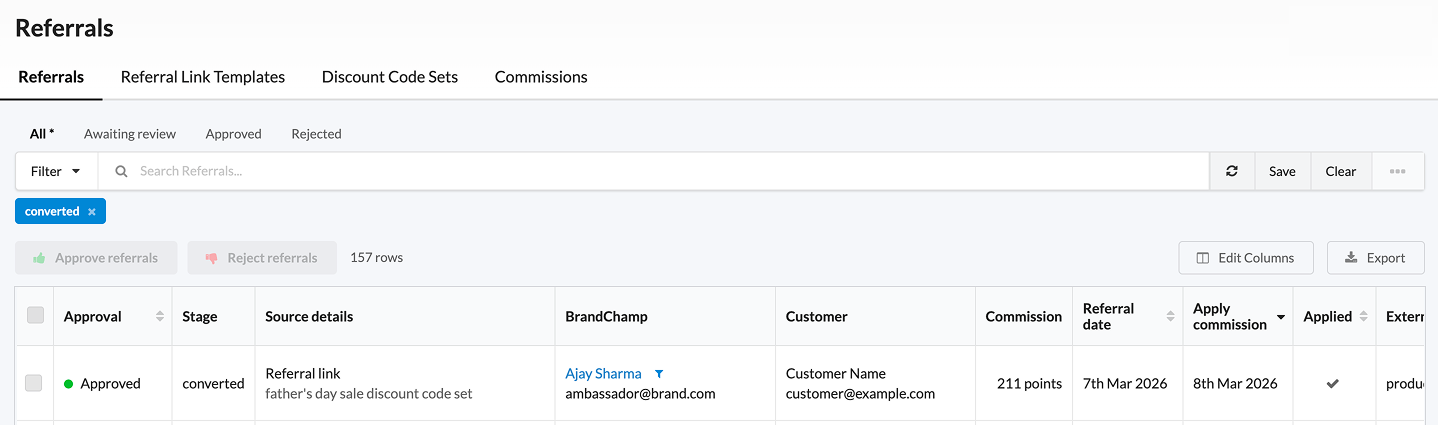Toggle the select-all rows checkbox
Image resolution: width=1438 pixels, height=425 pixels.
tap(35, 315)
